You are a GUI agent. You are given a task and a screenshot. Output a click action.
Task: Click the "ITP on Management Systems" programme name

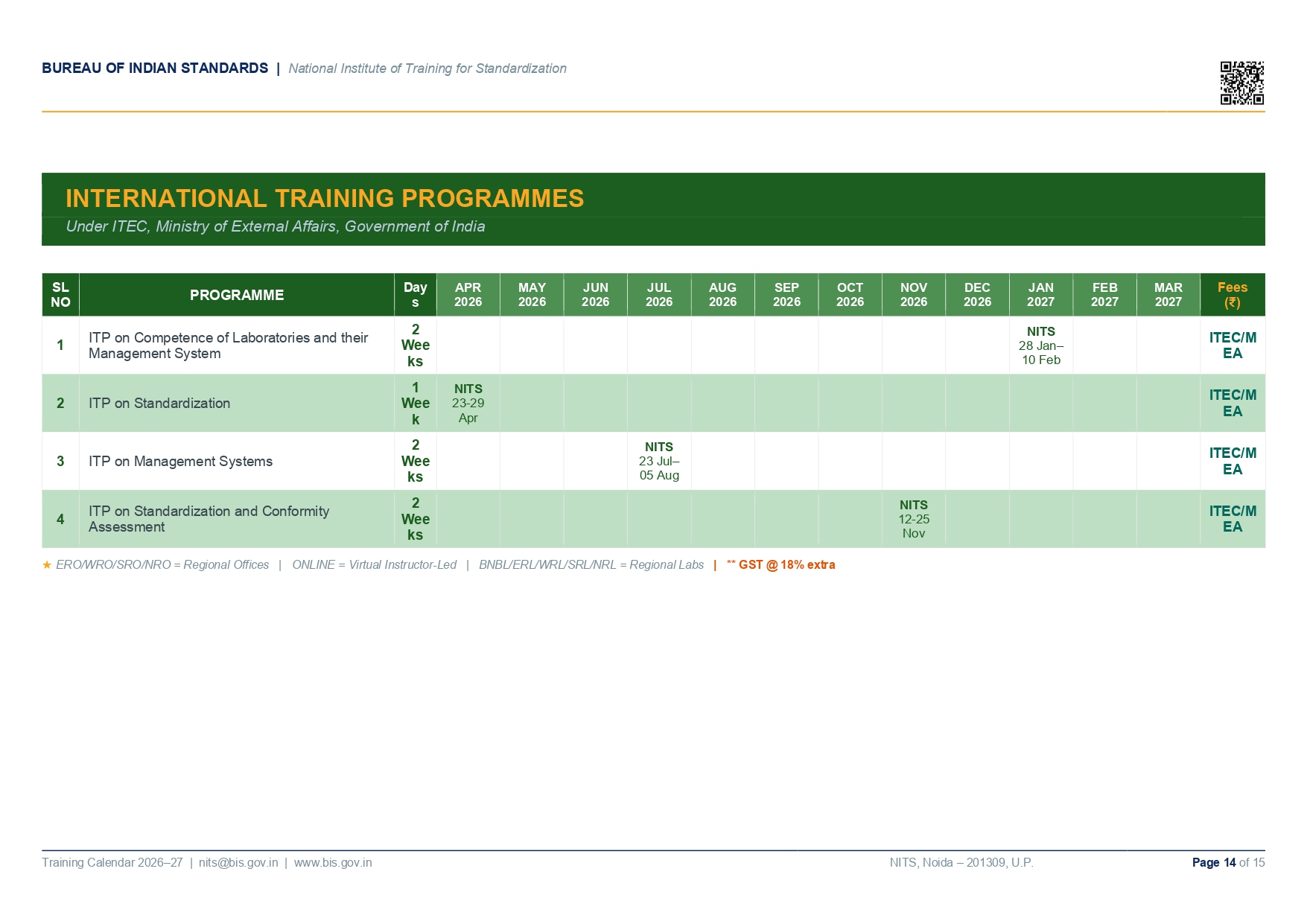coord(181,462)
